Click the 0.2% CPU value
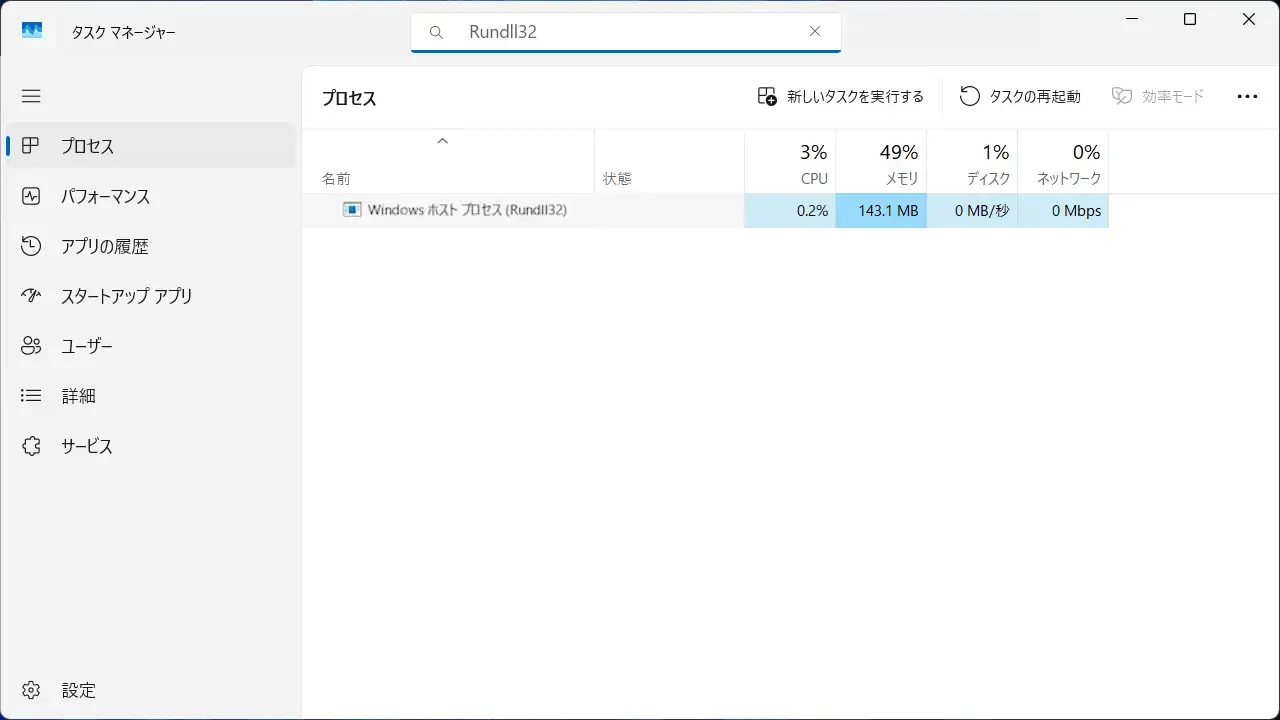The width and height of the screenshot is (1280, 720). pyautogui.click(x=790, y=211)
